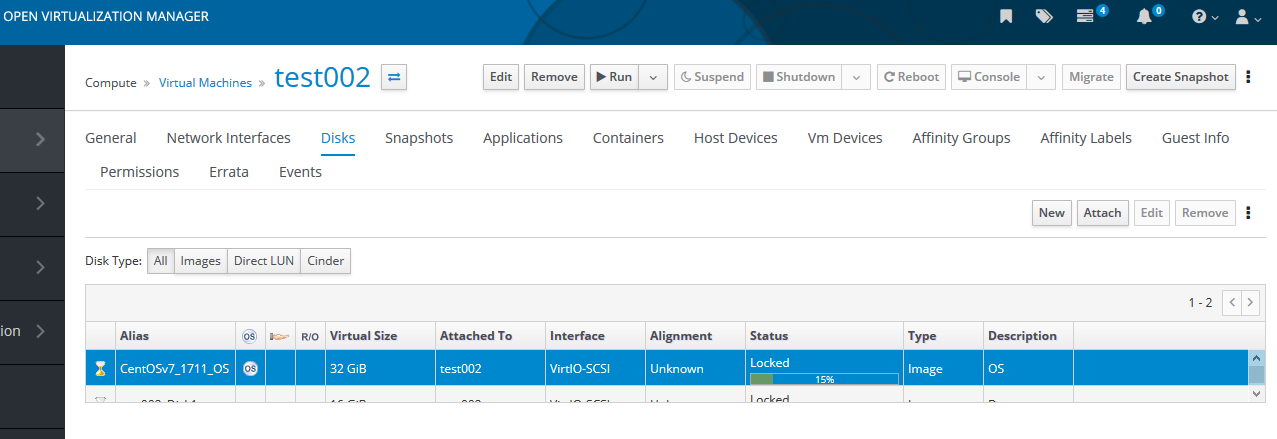Open the user account menu icon
1277x439 pixels.
(1247, 17)
